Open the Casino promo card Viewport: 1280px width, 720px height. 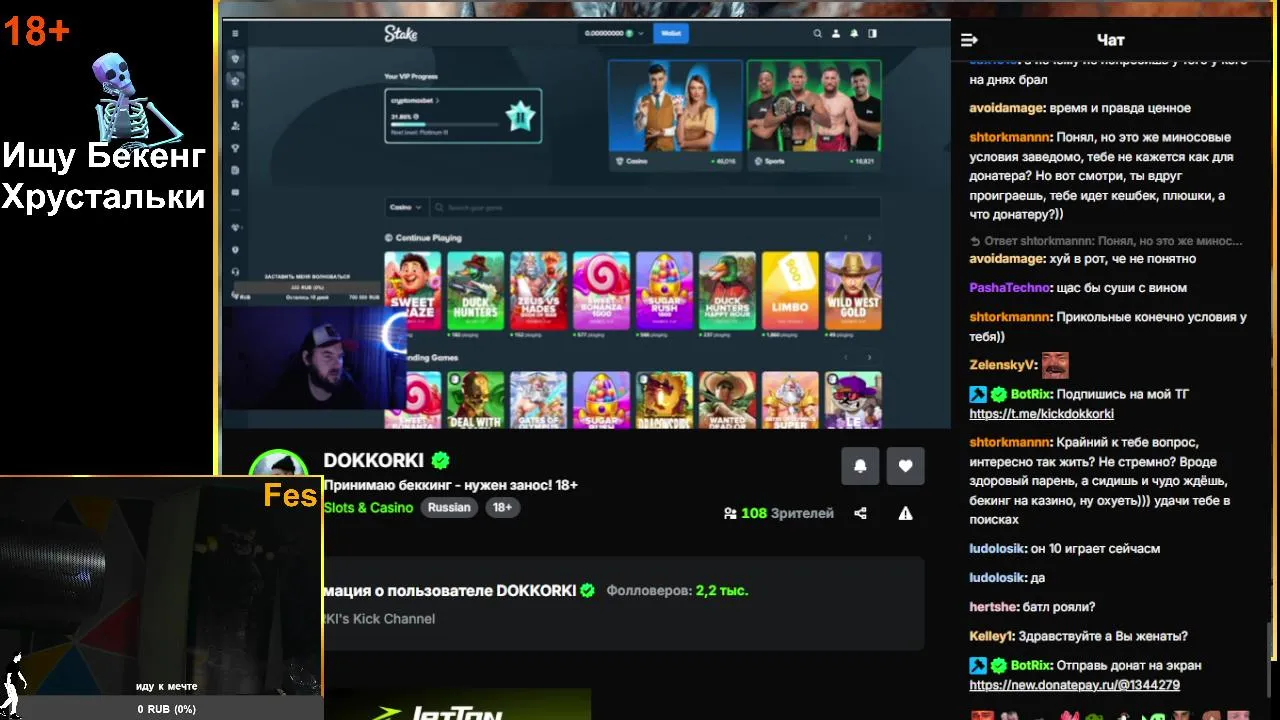click(675, 114)
